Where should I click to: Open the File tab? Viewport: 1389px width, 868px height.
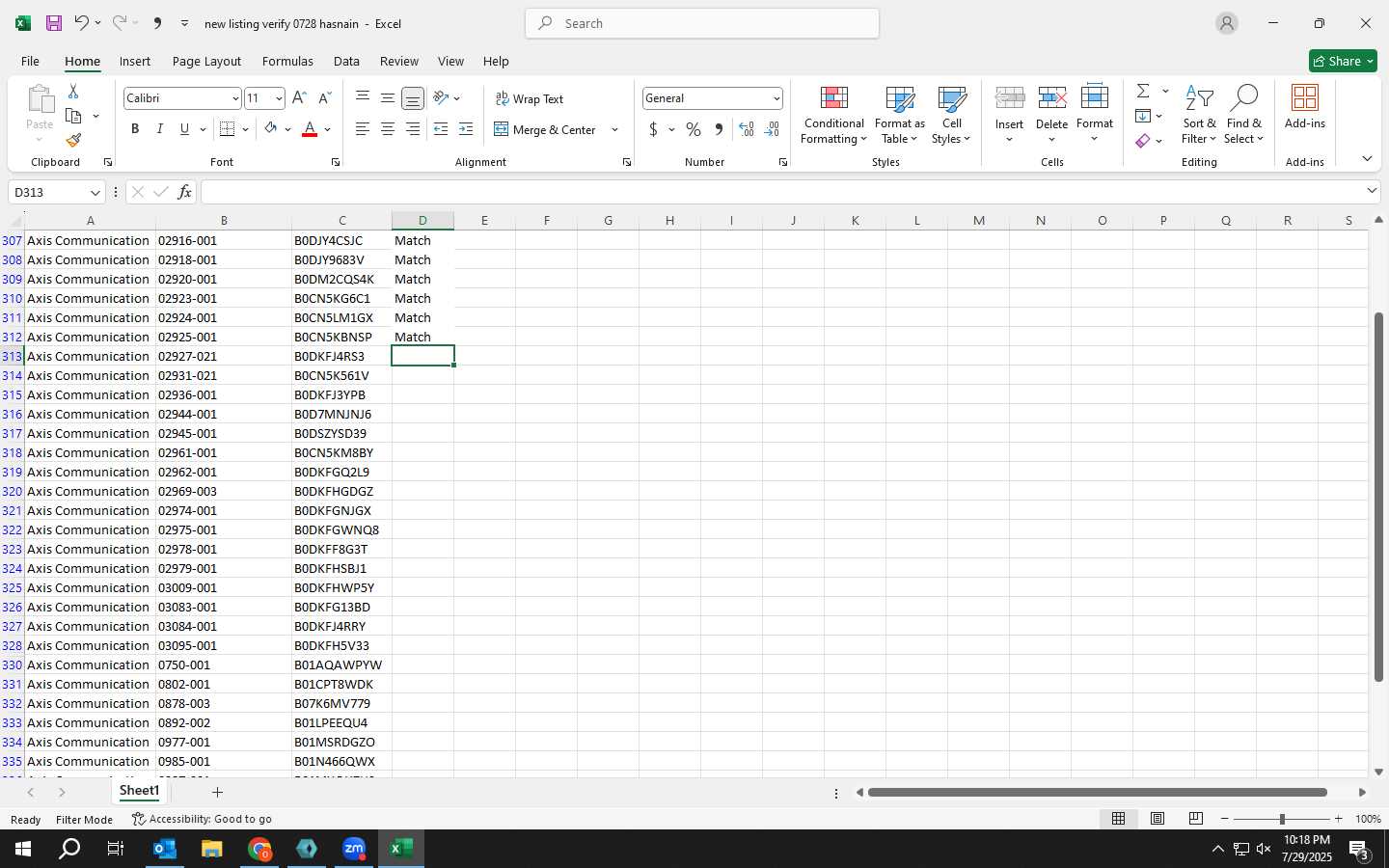[30, 61]
